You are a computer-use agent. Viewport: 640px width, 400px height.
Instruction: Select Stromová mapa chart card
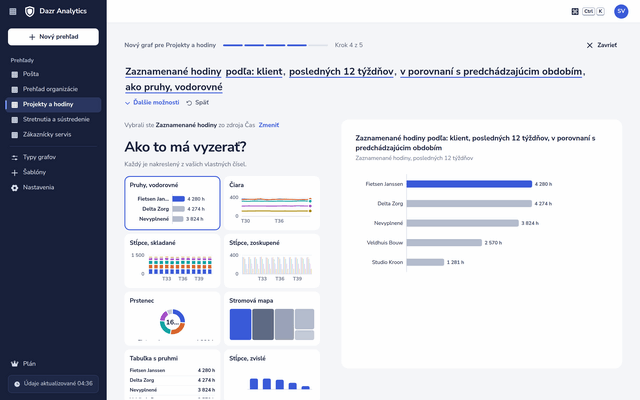pos(272,319)
